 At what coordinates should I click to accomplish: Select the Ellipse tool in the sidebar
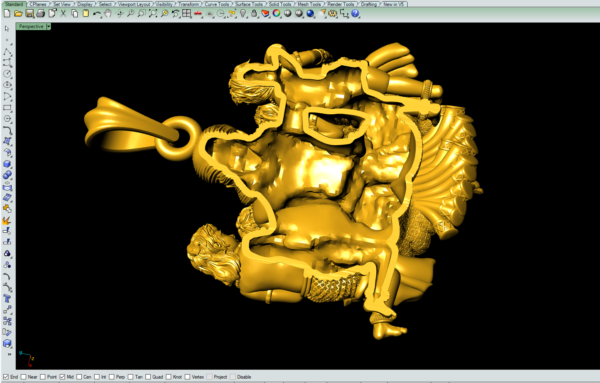(x=7, y=85)
